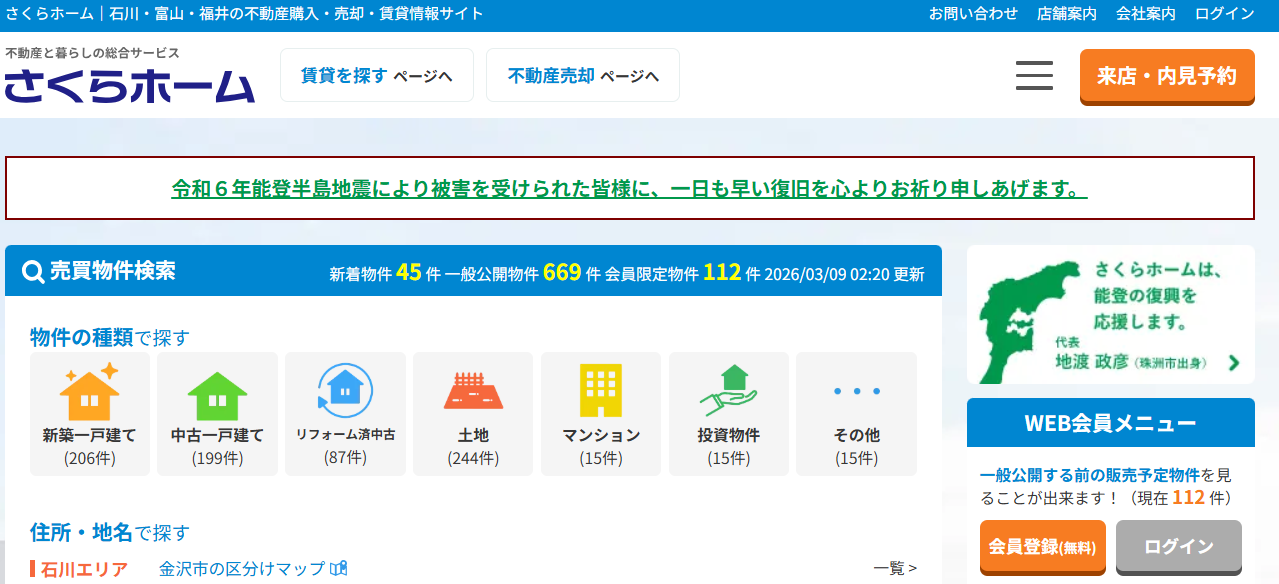Click the orange 来店・内見予約 button

pyautogui.click(x=1166, y=75)
